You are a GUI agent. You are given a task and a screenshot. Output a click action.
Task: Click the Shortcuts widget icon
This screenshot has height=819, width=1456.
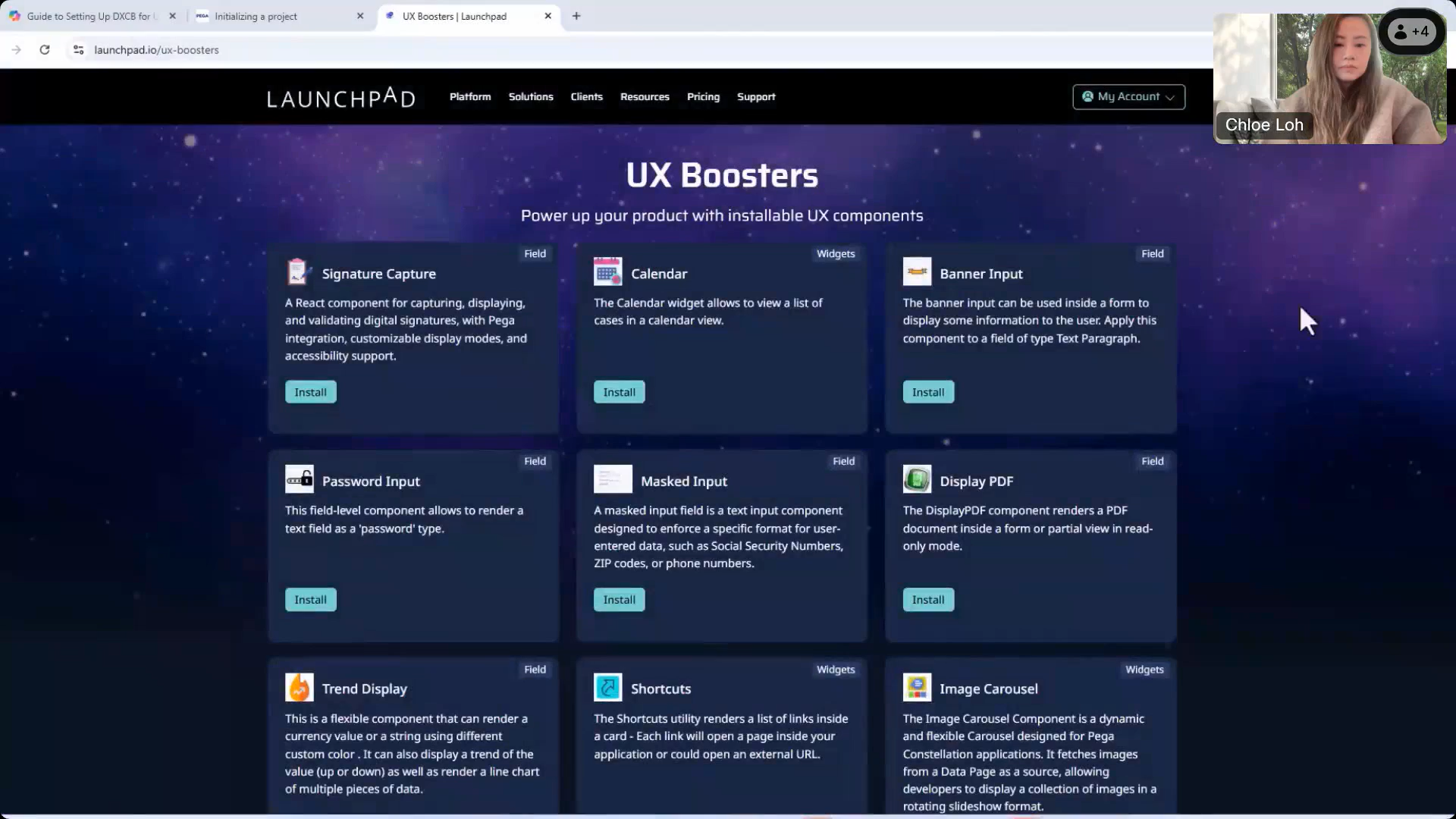pos(607,686)
